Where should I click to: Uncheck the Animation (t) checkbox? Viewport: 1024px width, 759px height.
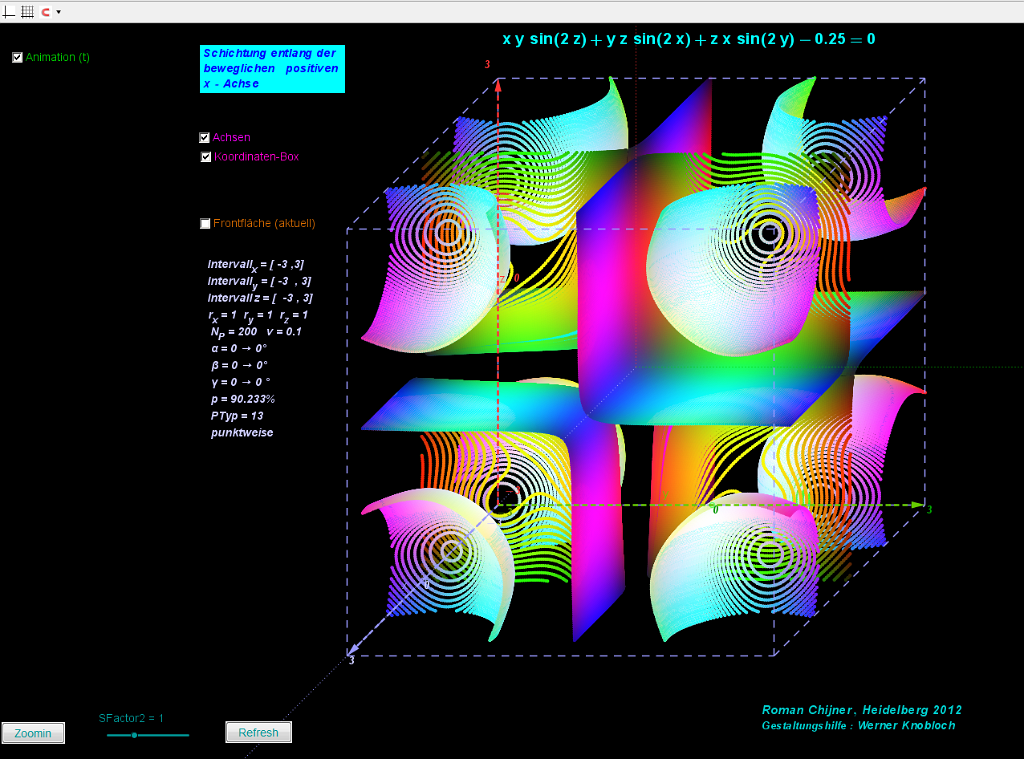point(17,58)
